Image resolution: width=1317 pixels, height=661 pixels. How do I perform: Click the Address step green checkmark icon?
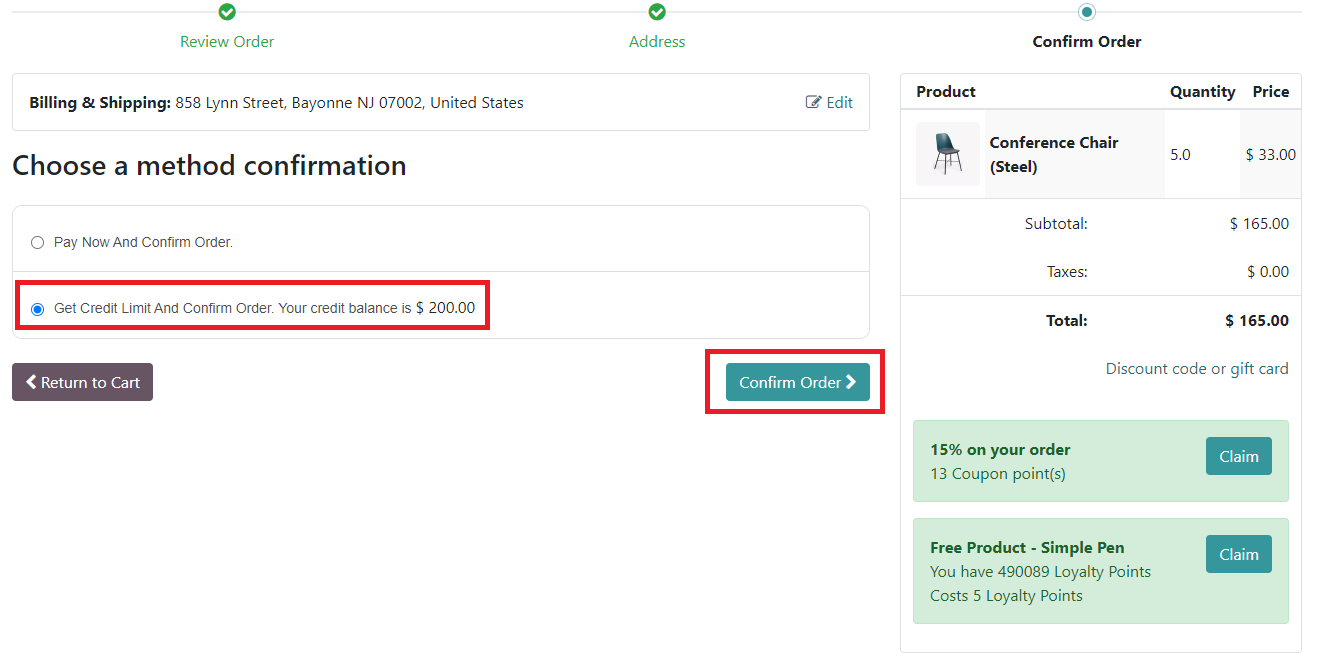[x=657, y=12]
